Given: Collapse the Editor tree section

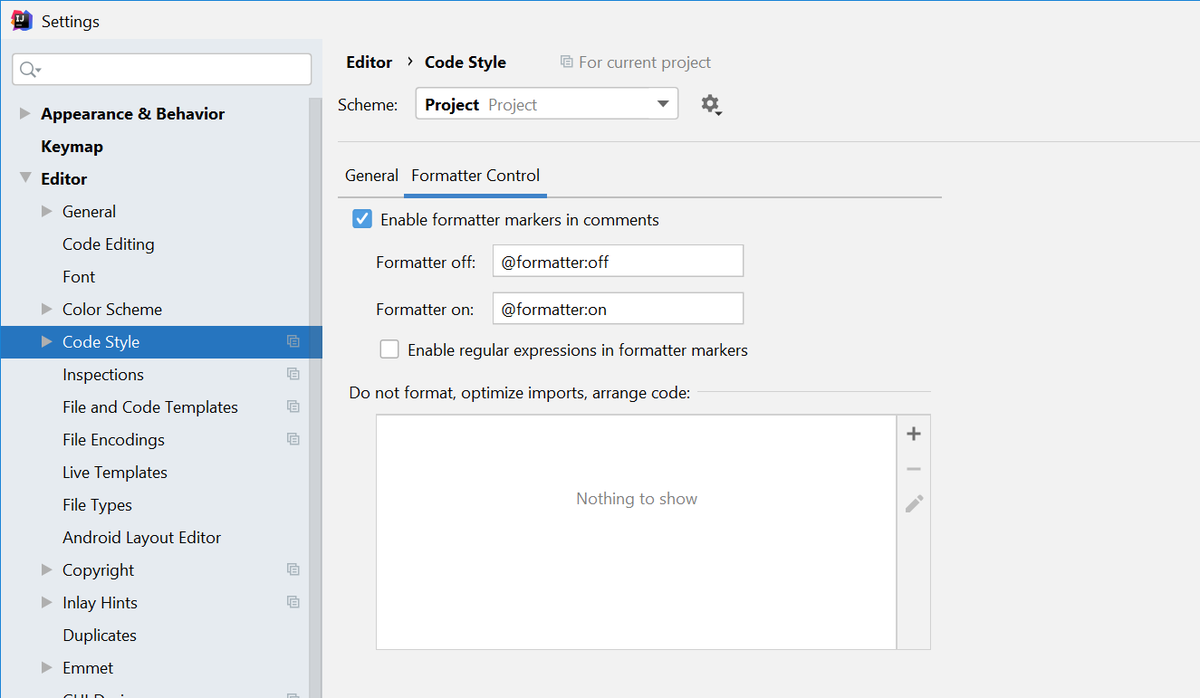Looking at the screenshot, I should [24, 178].
